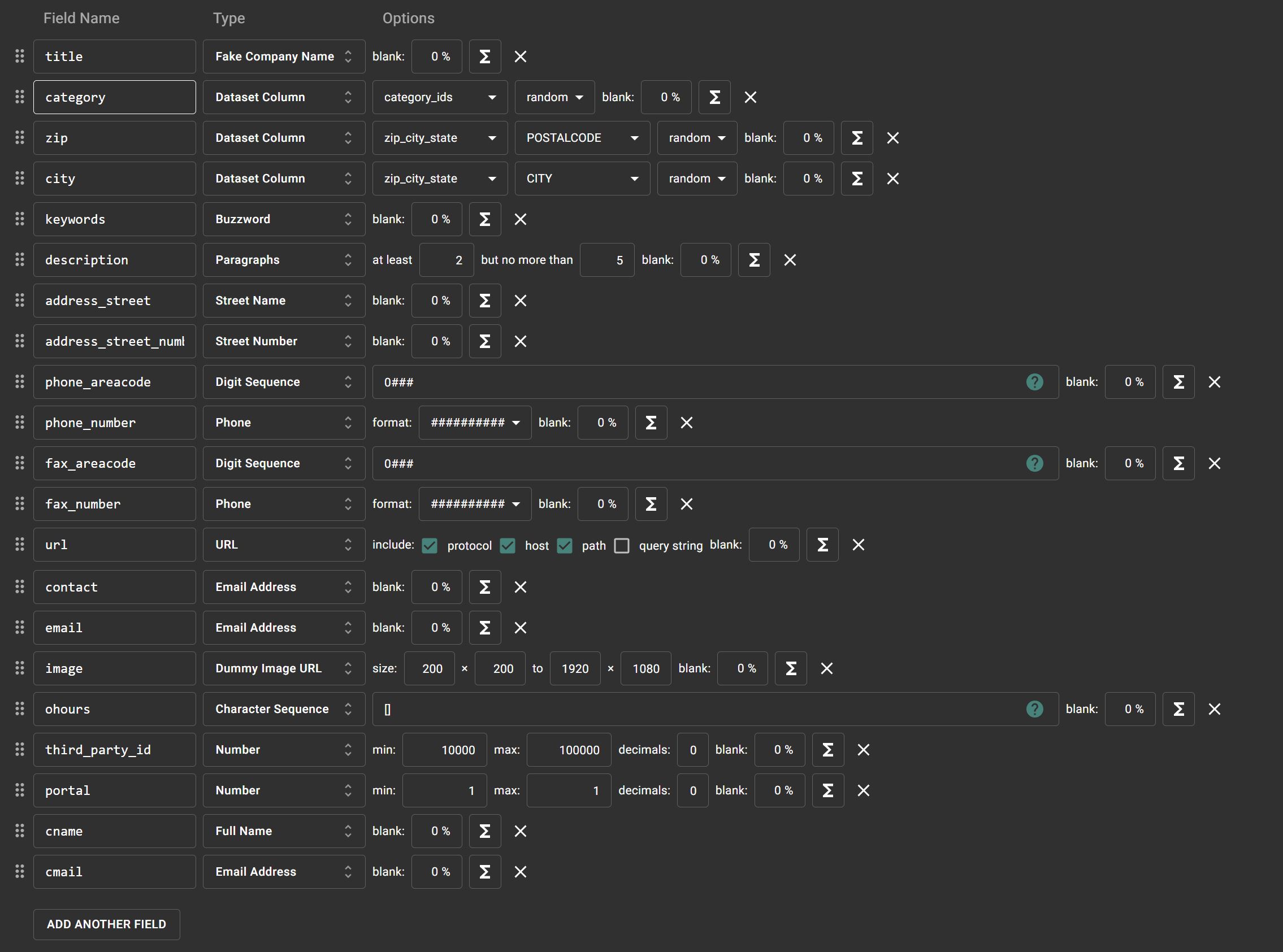Click the third_party_id max value input

568,750
